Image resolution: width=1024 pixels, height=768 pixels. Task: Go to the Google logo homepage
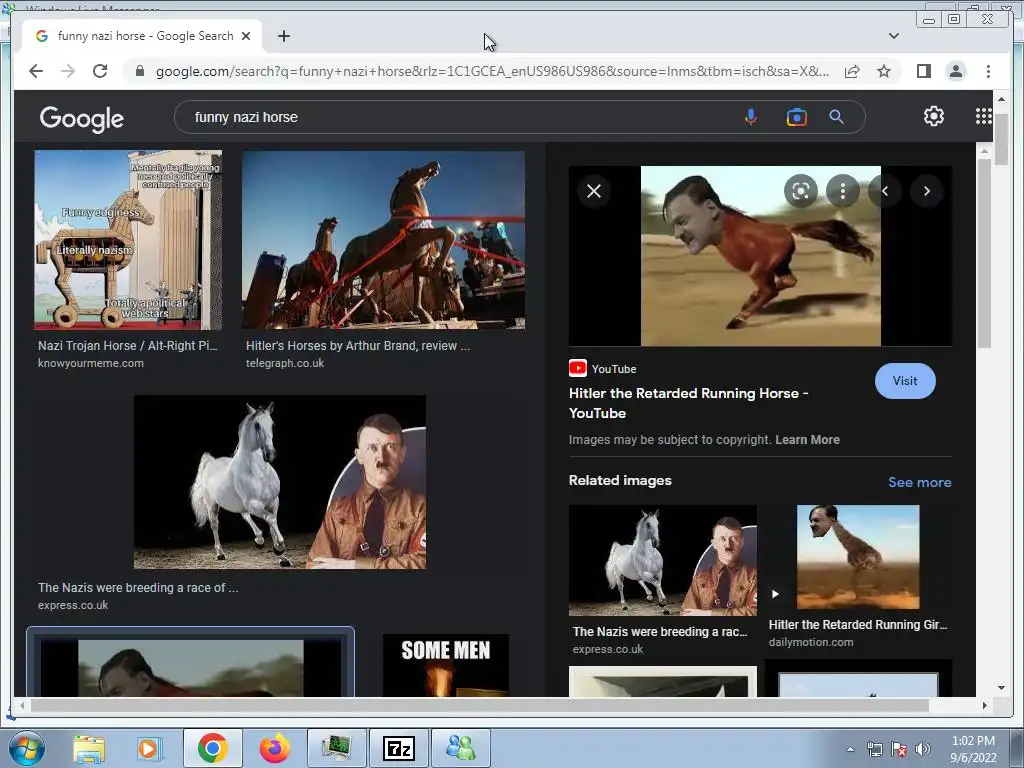click(x=82, y=118)
